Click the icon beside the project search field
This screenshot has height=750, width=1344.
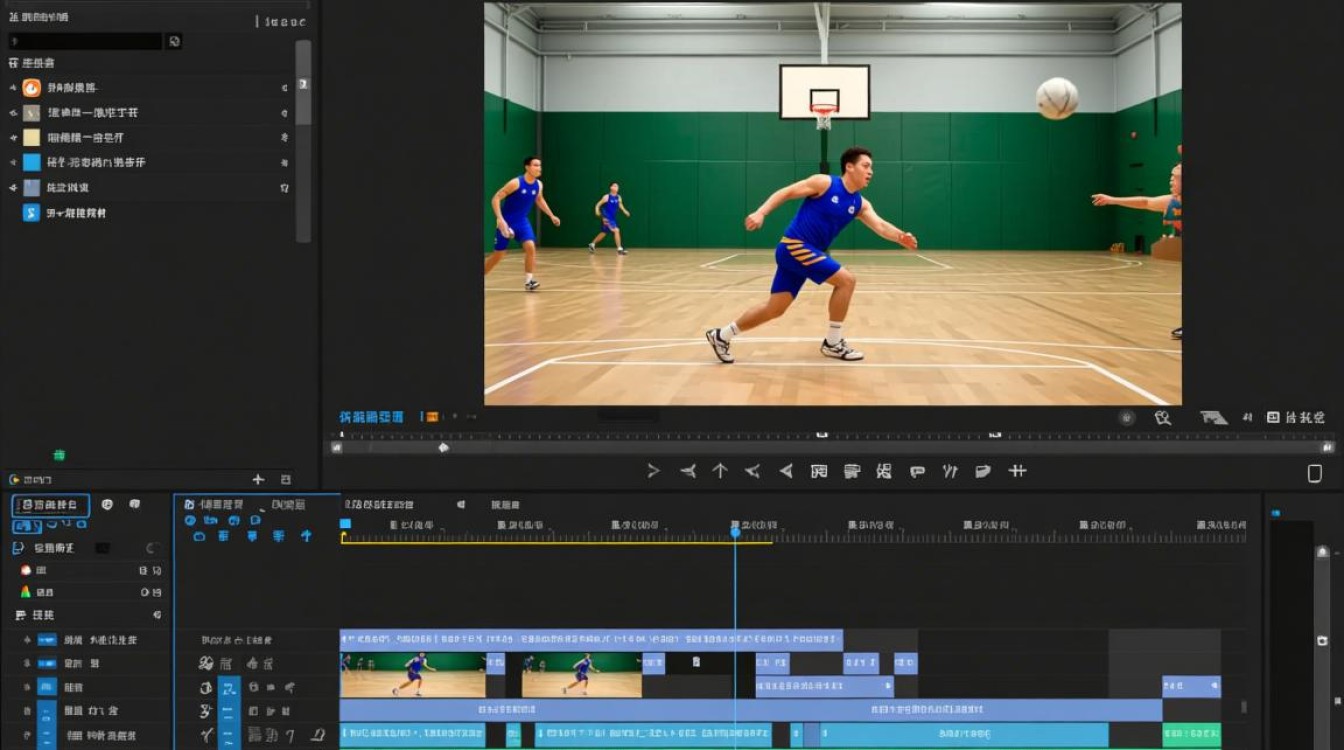[x=175, y=41]
